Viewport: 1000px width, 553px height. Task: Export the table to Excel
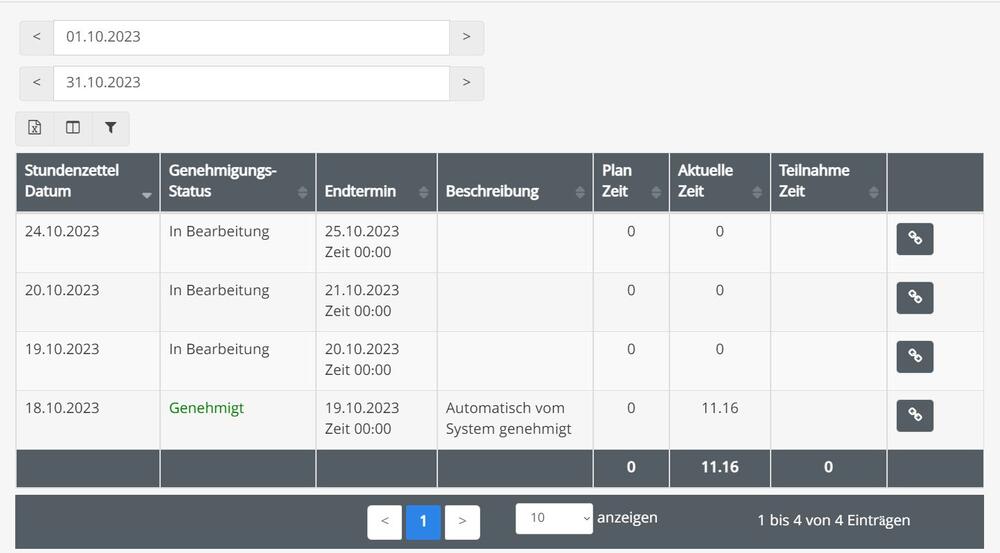pyautogui.click(x=35, y=128)
